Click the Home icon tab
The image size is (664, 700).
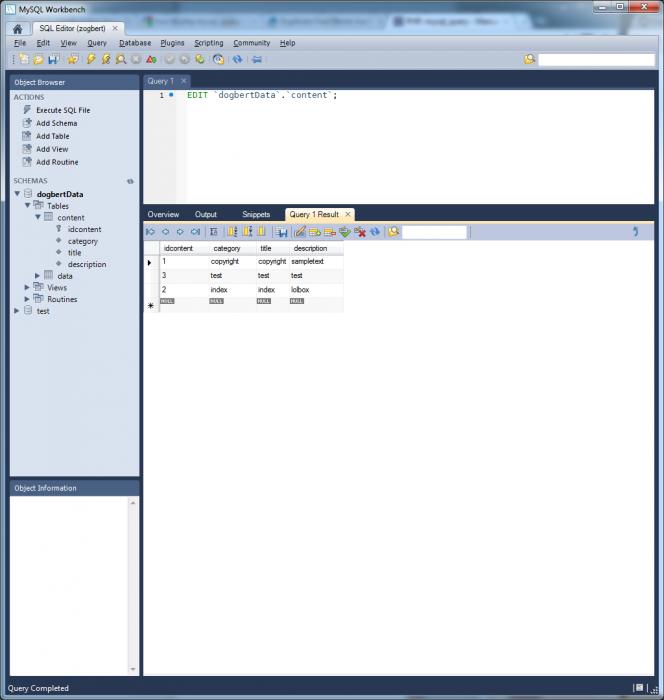pos(17,29)
